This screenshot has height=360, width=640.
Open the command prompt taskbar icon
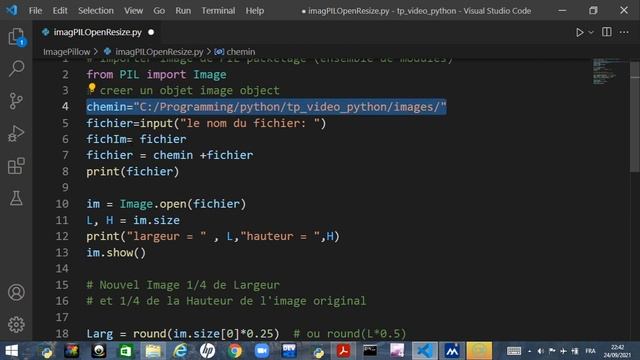(370, 351)
